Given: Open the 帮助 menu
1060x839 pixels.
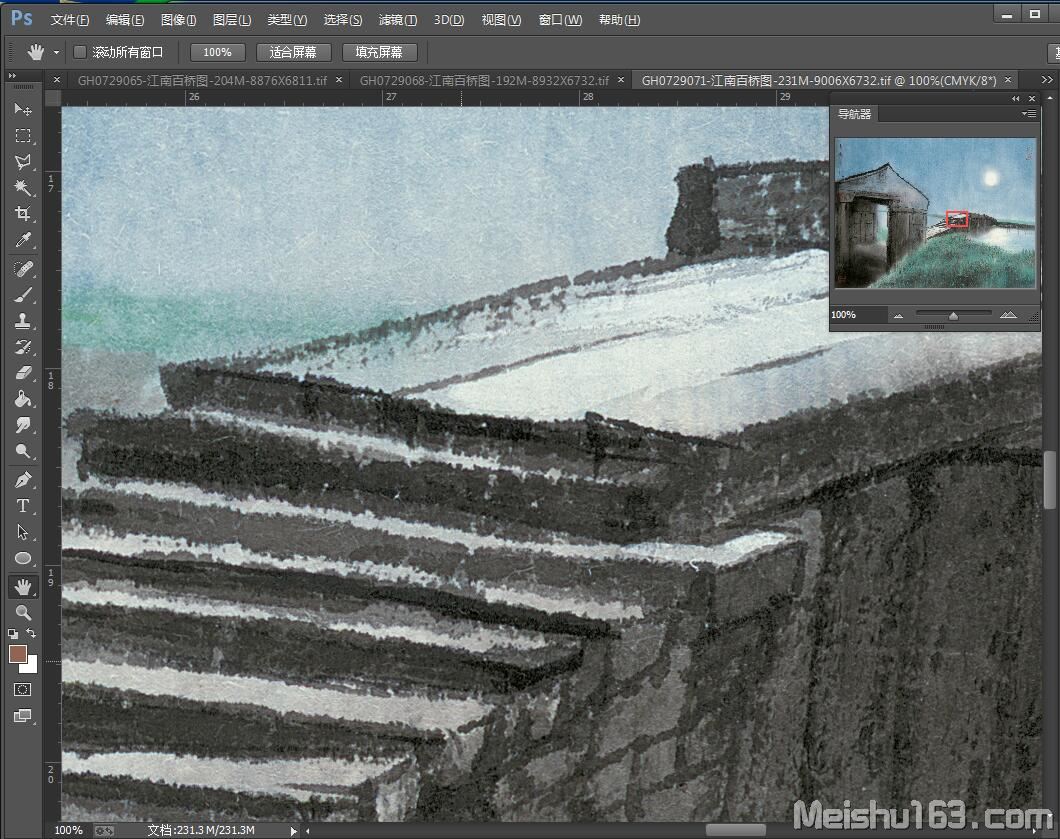Looking at the screenshot, I should click(619, 20).
